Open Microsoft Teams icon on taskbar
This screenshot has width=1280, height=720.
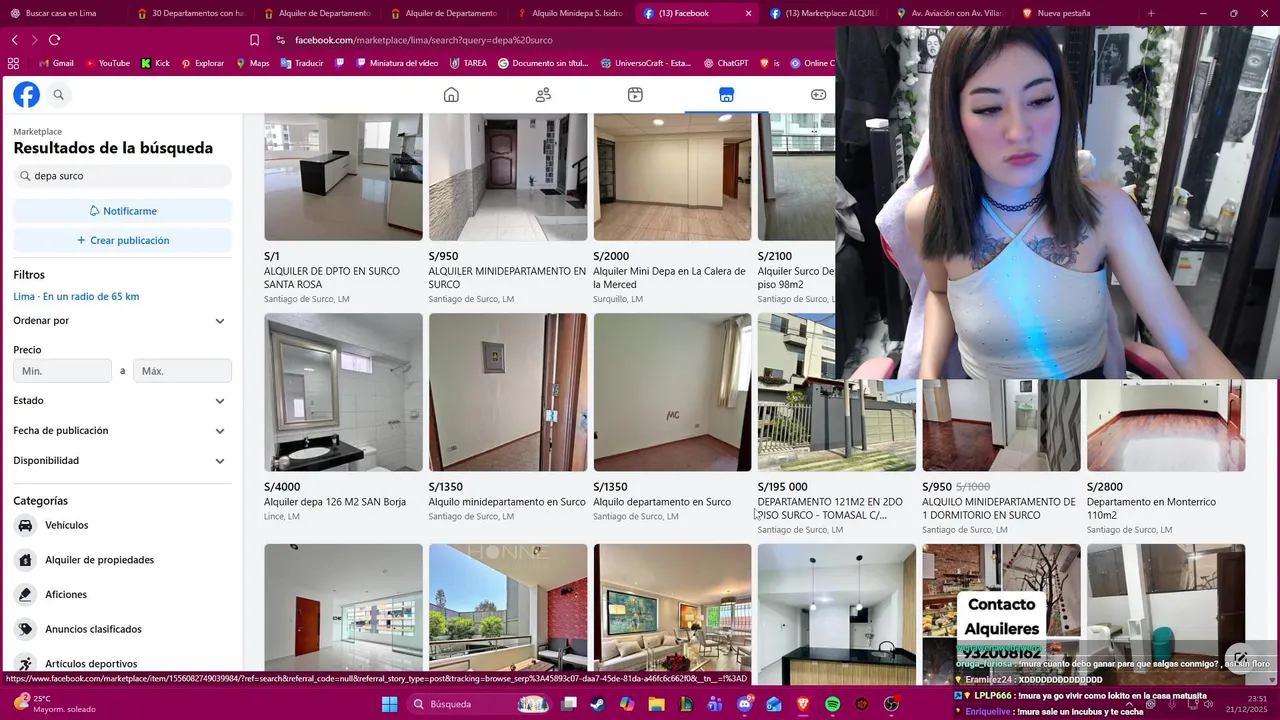pyautogui.click(x=715, y=704)
